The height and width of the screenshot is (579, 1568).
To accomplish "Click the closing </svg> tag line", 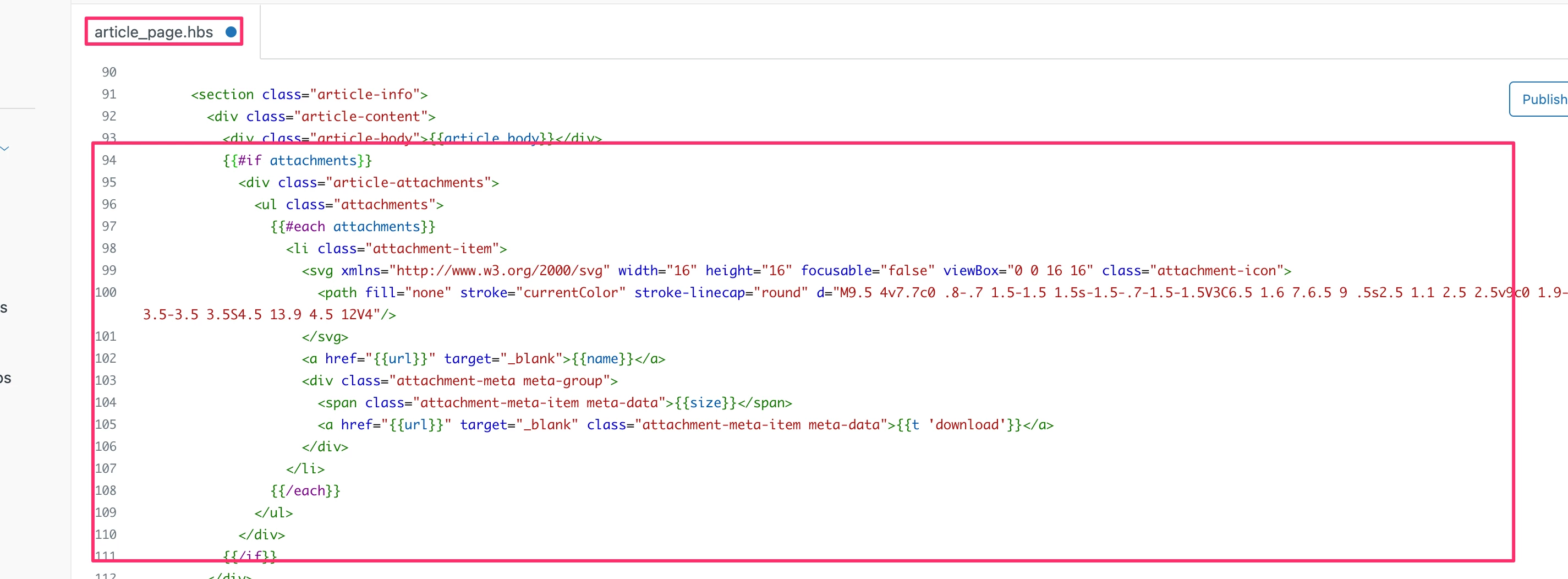I will coord(325,337).
